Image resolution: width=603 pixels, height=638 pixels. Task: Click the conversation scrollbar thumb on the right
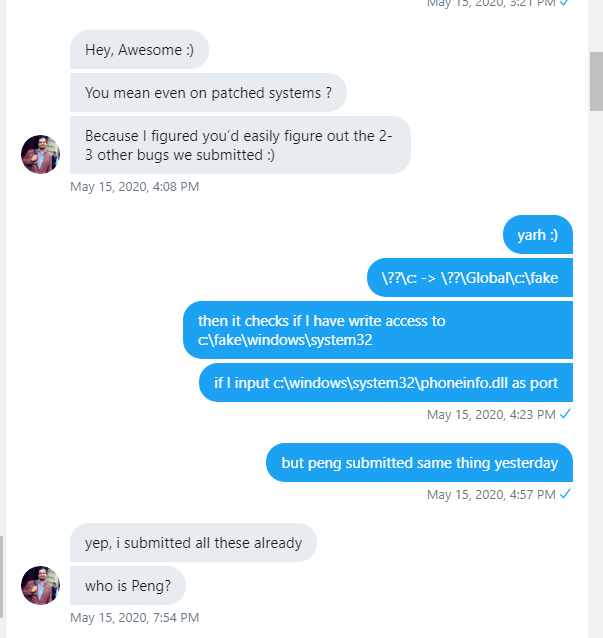(x=596, y=81)
